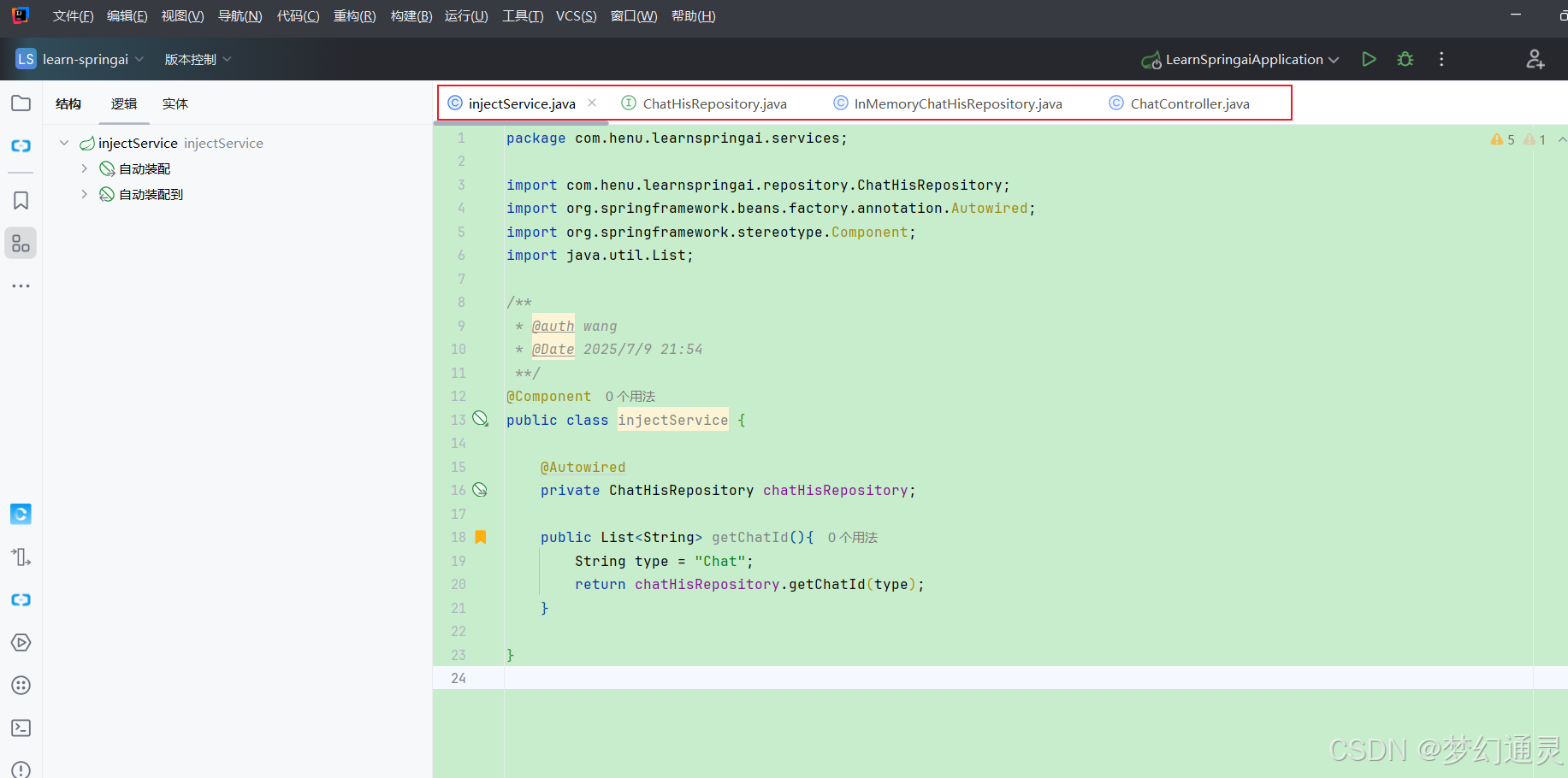Click the 0 个用法 hint after getChatId
Viewport: 1568px width, 778px height.
(x=853, y=537)
